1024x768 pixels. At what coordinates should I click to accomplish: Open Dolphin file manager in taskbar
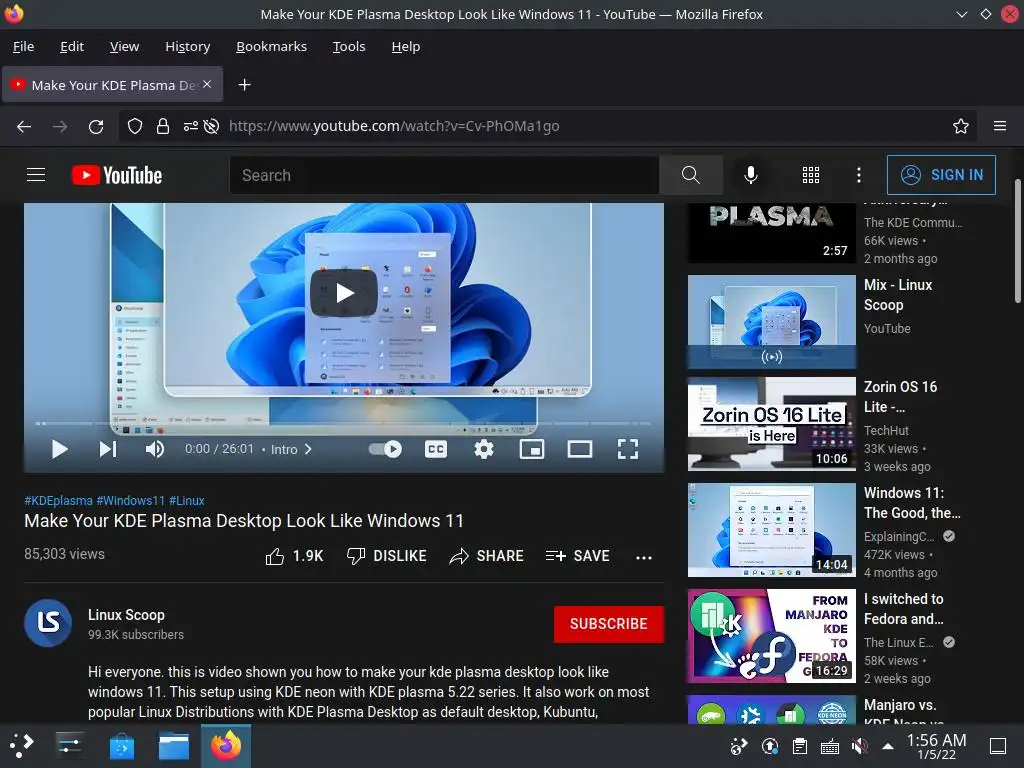[x=174, y=746]
